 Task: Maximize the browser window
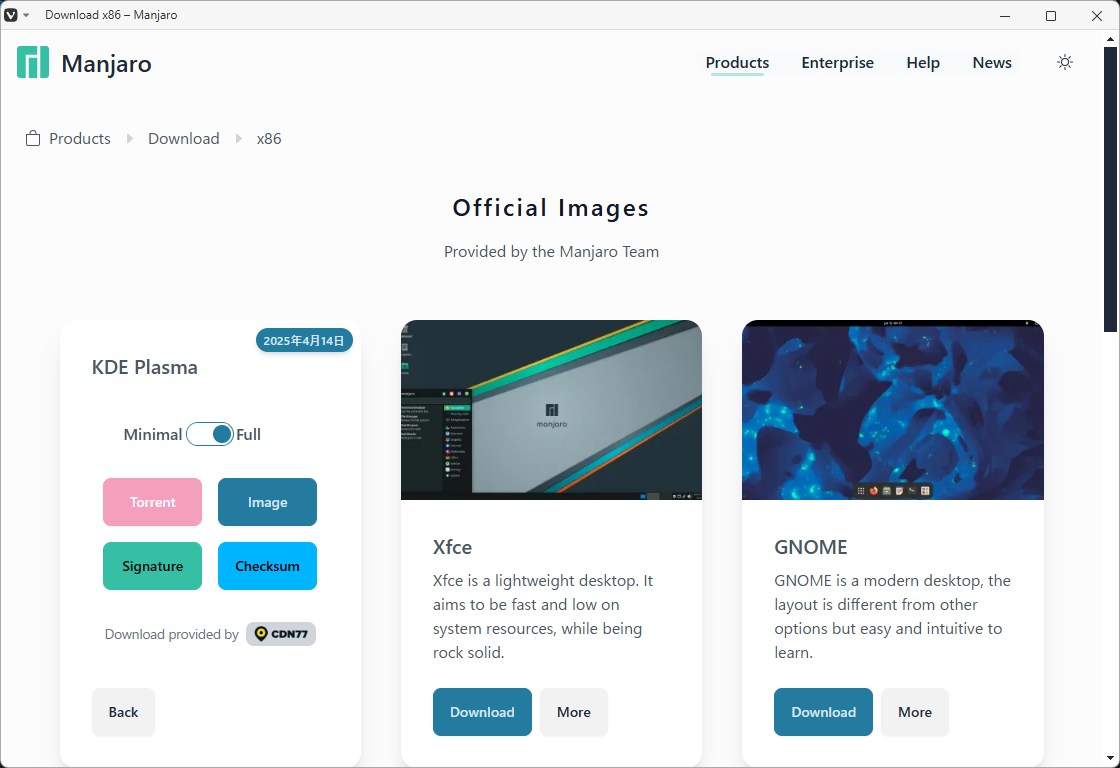[x=1051, y=16]
